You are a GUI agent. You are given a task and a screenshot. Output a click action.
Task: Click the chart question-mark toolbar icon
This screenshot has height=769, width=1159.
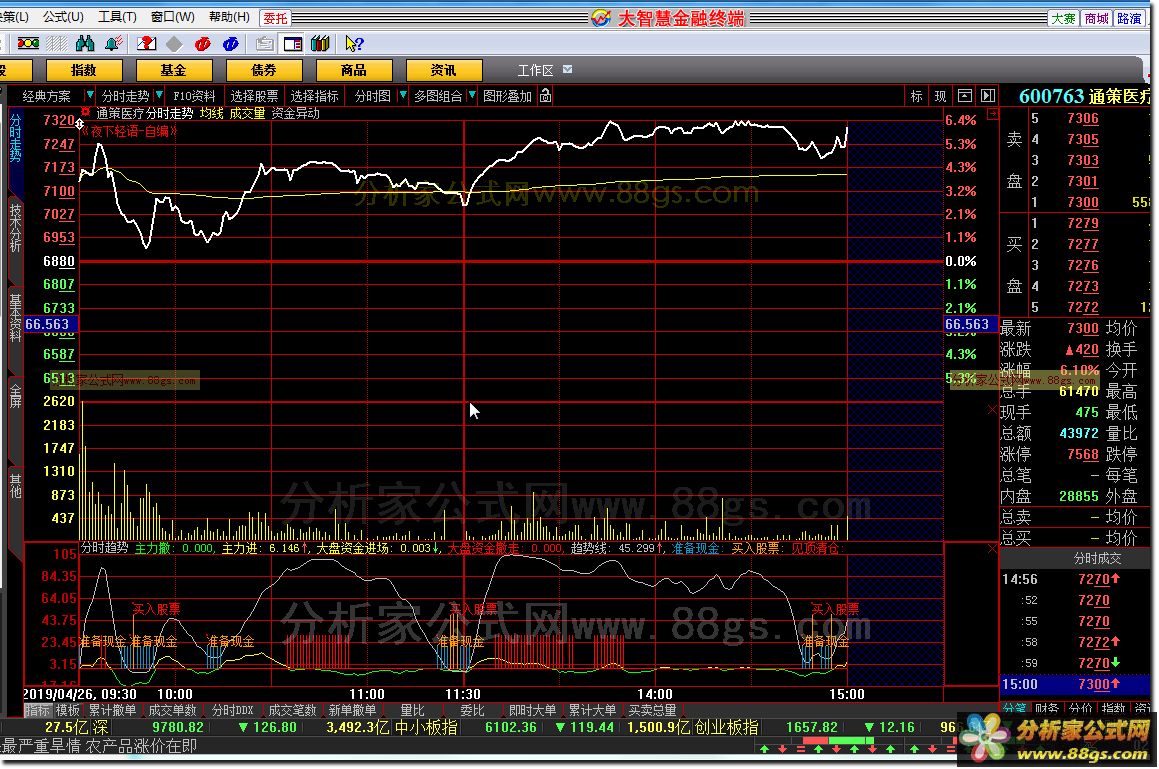coord(146,44)
